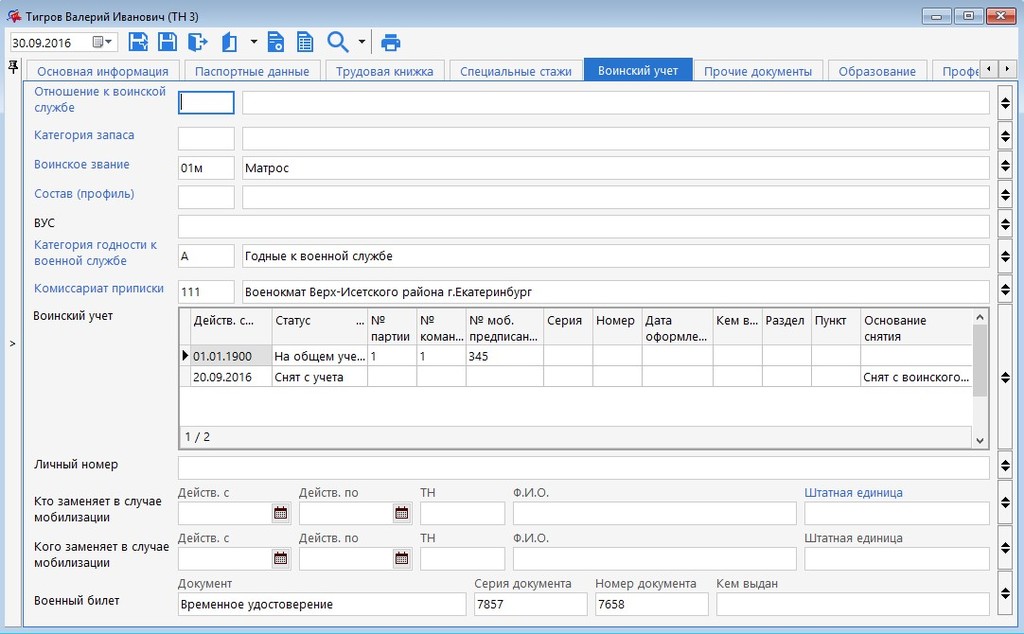Expand the left side panel arrow

coord(12,343)
